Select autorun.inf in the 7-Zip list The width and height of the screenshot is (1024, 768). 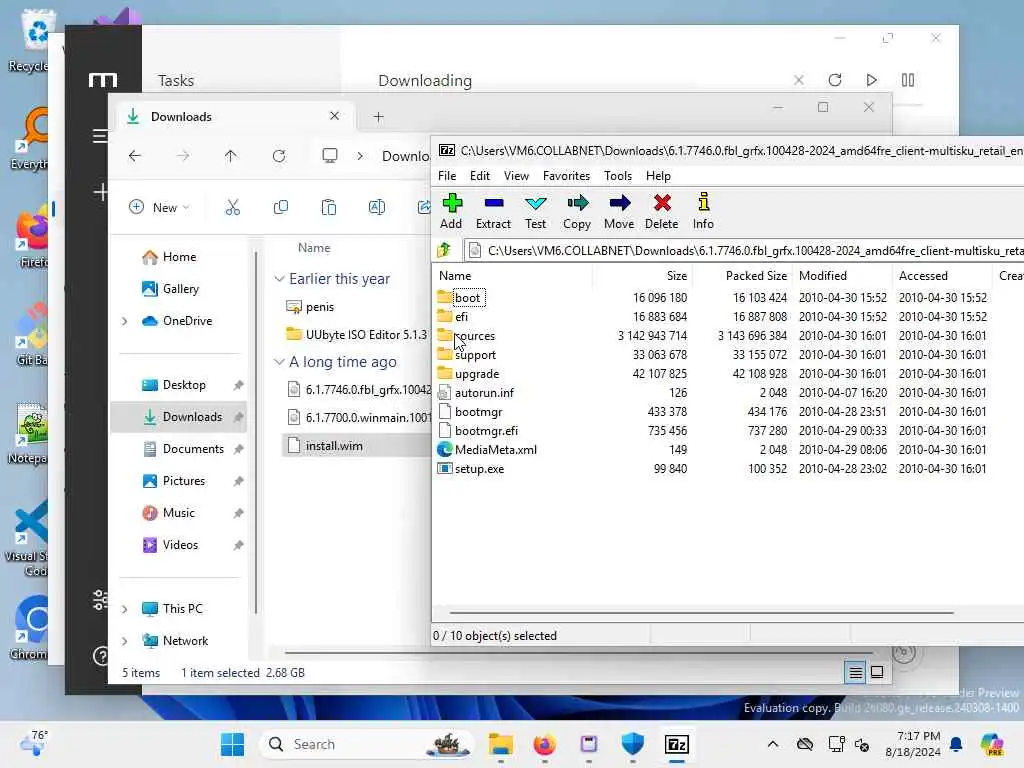pyautogui.click(x=484, y=392)
